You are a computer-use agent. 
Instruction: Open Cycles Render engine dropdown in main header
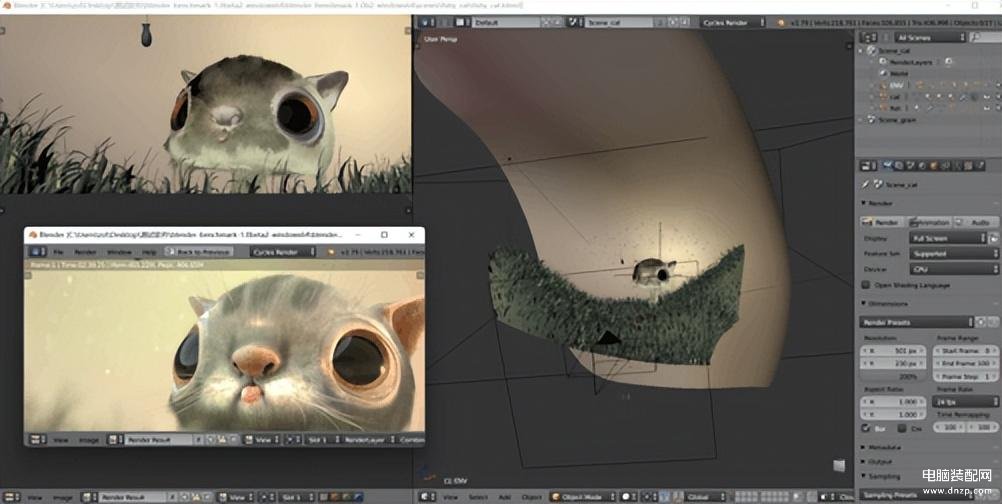click(x=732, y=22)
